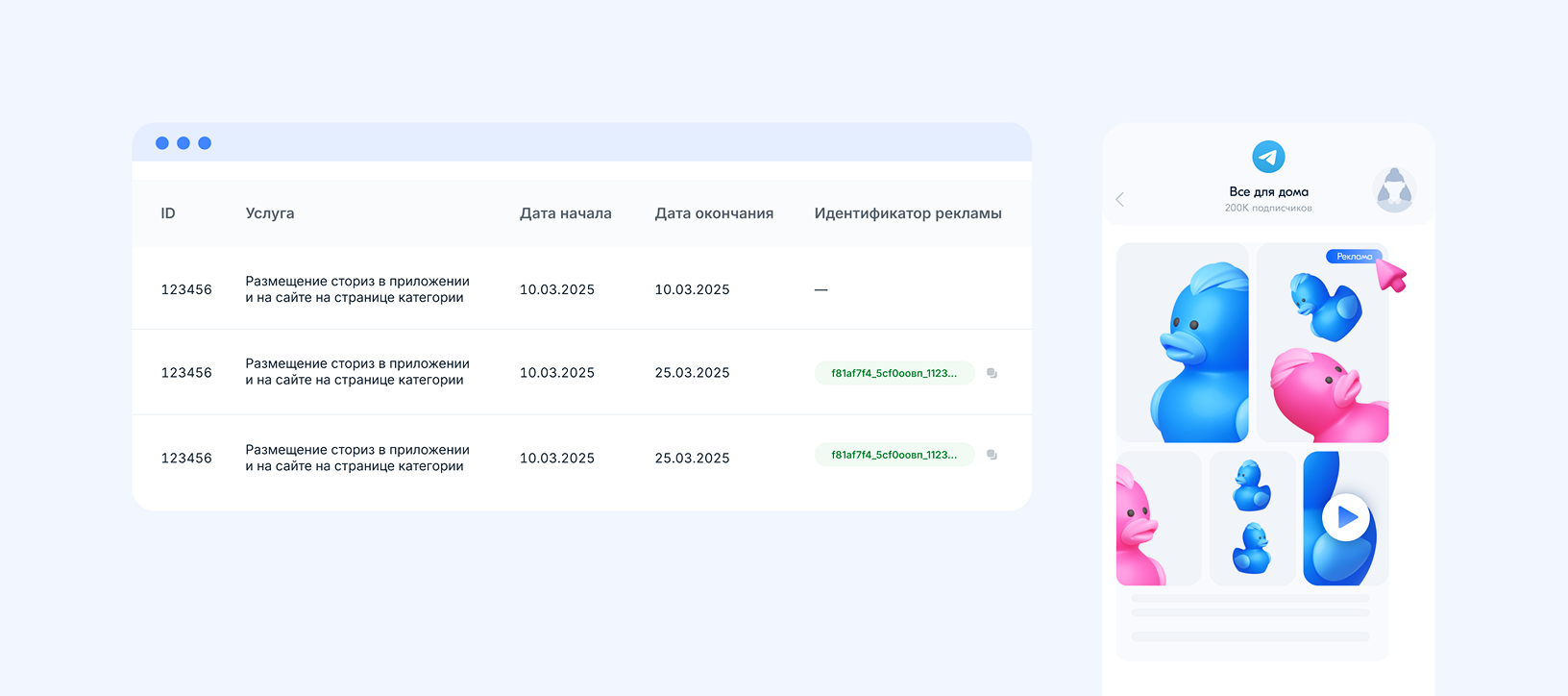1568x696 pixels.
Task: Click the Идентификатор рекламы column header
Action: click(x=908, y=213)
